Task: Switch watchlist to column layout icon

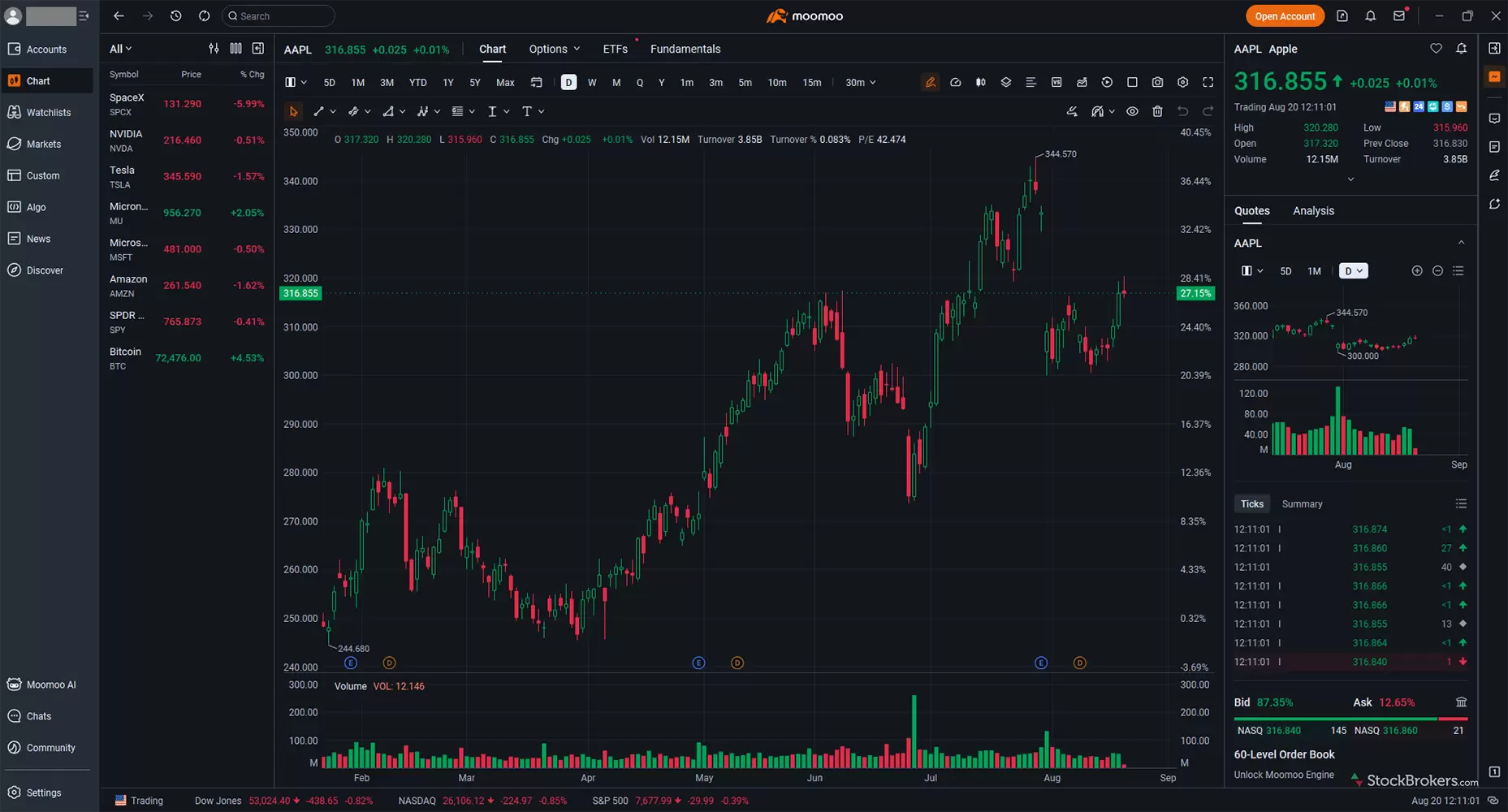Action: pos(235,49)
